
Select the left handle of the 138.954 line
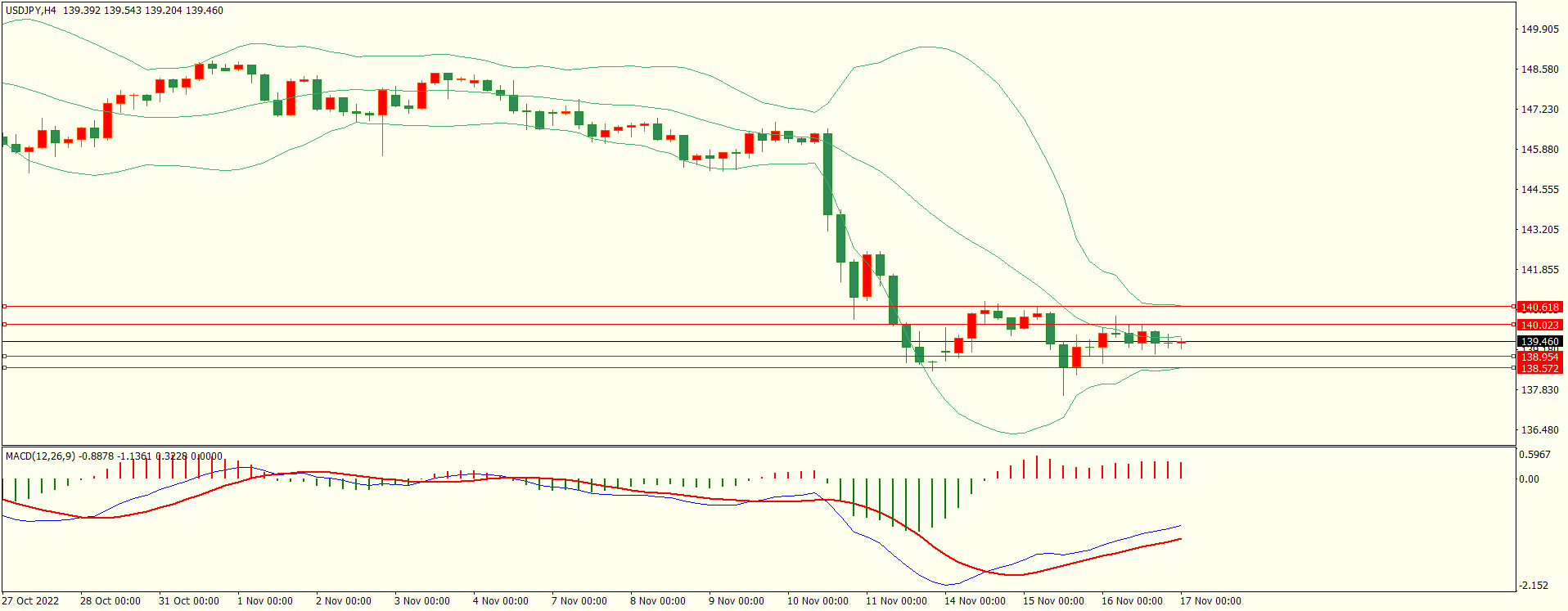4,357
